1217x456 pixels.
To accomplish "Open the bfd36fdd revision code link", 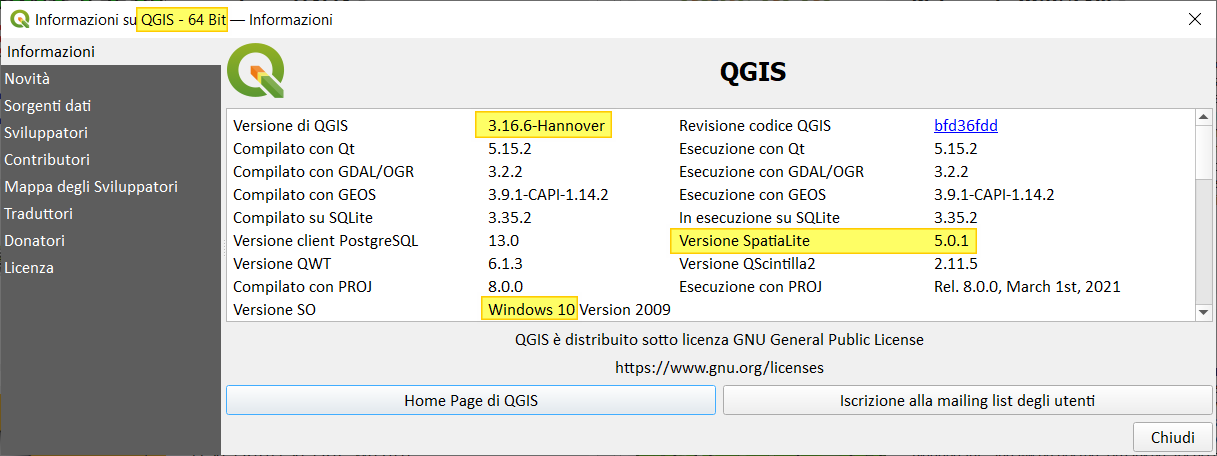I will click(965, 126).
